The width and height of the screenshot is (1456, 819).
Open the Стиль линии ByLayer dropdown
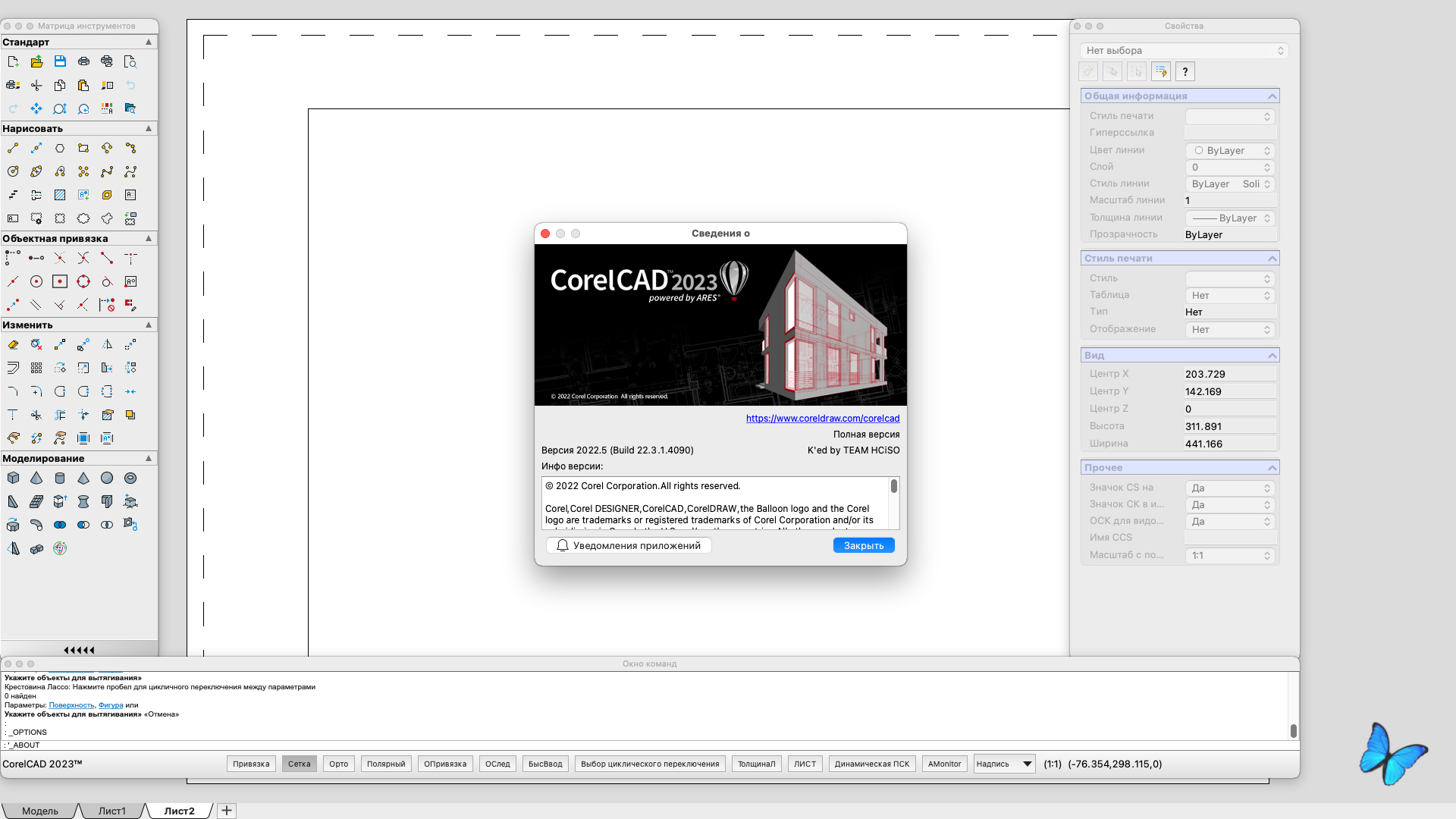point(1230,184)
